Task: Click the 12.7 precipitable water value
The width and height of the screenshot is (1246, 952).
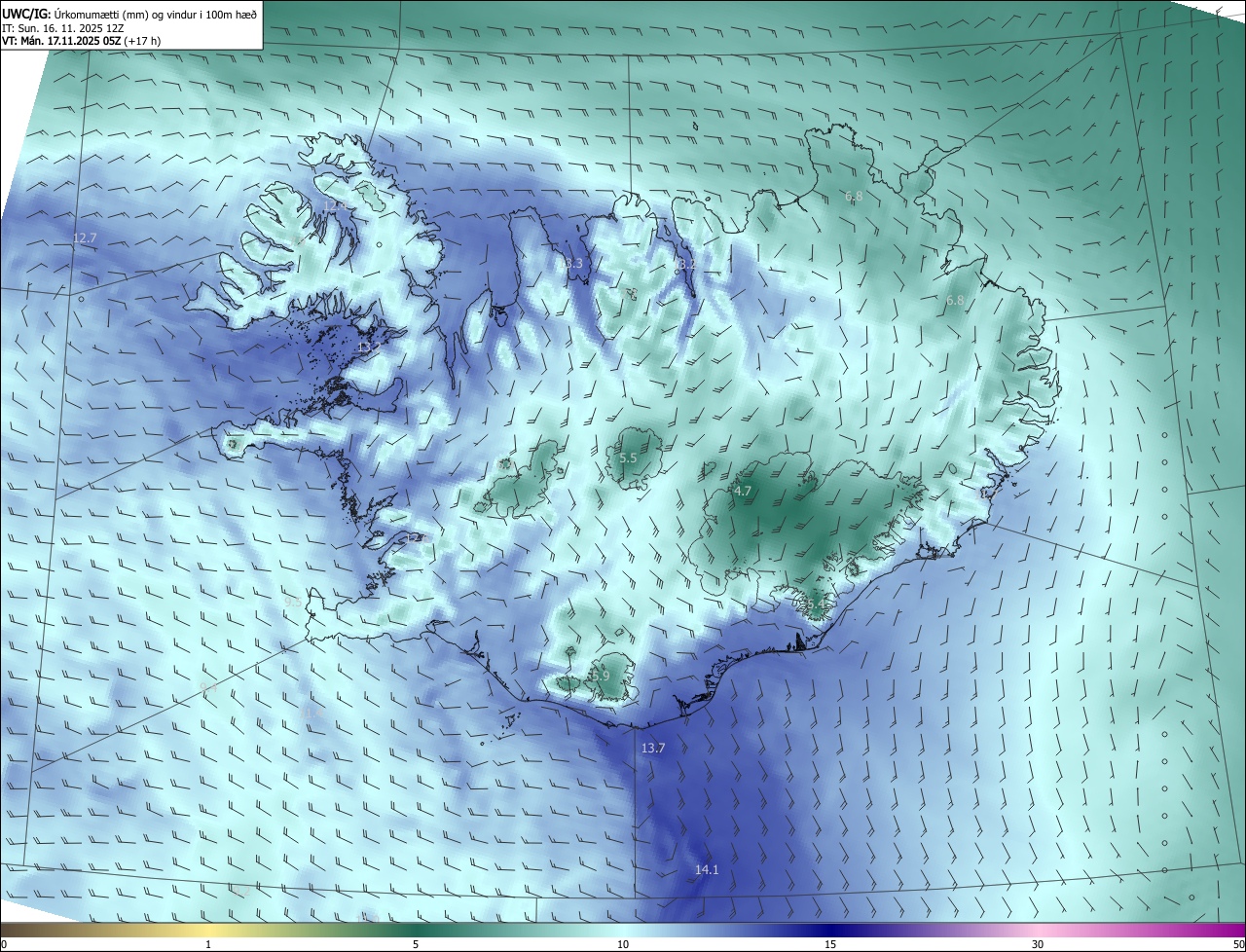Action: 85,238
